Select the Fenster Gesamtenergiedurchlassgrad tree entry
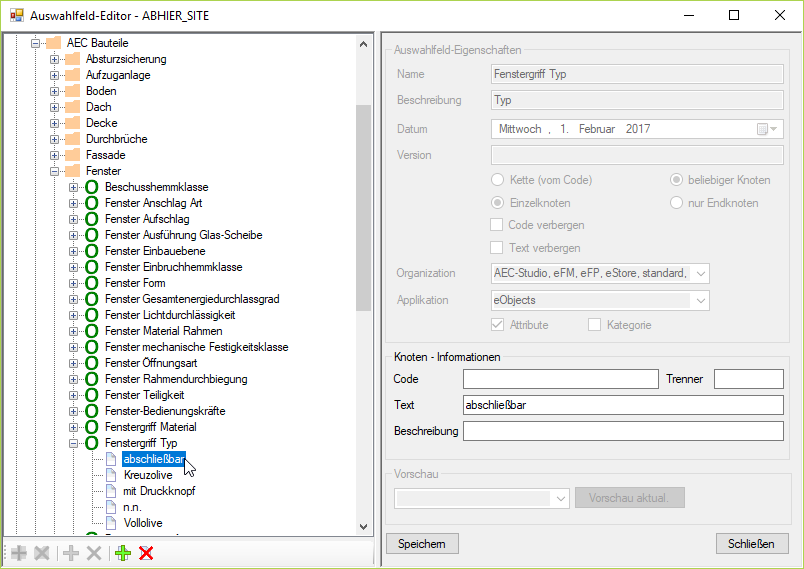804x569 pixels. pyautogui.click(x=192, y=299)
